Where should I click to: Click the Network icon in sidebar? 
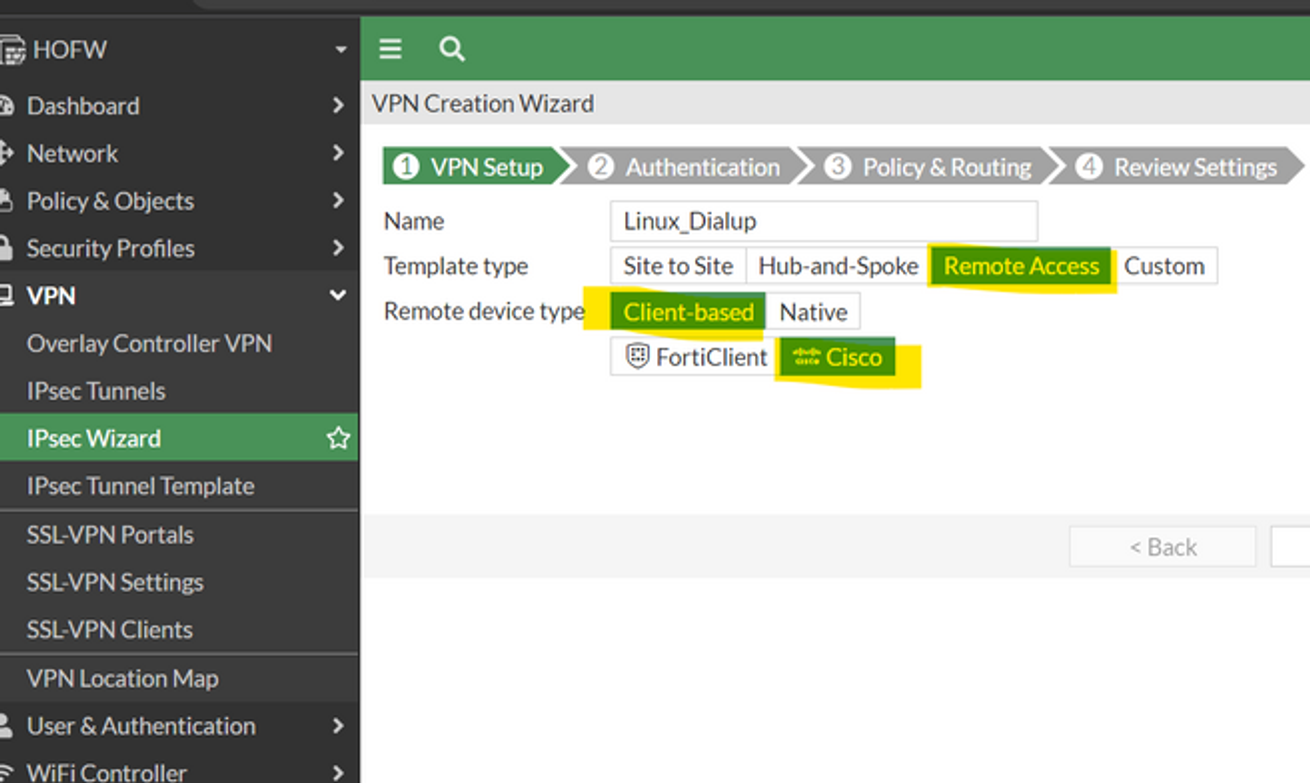point(6,153)
